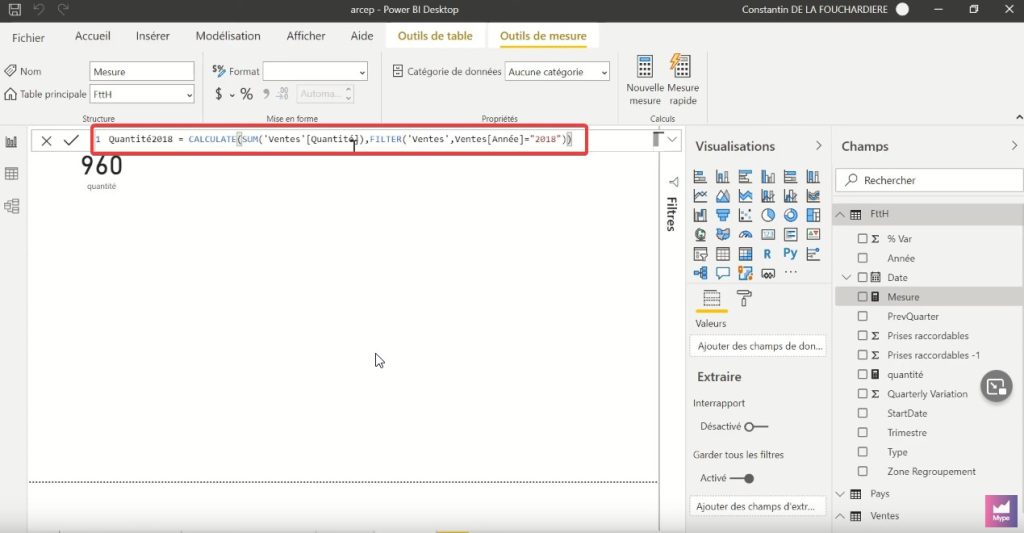
Task: Cancel formula with the X button
Action: click(46, 140)
